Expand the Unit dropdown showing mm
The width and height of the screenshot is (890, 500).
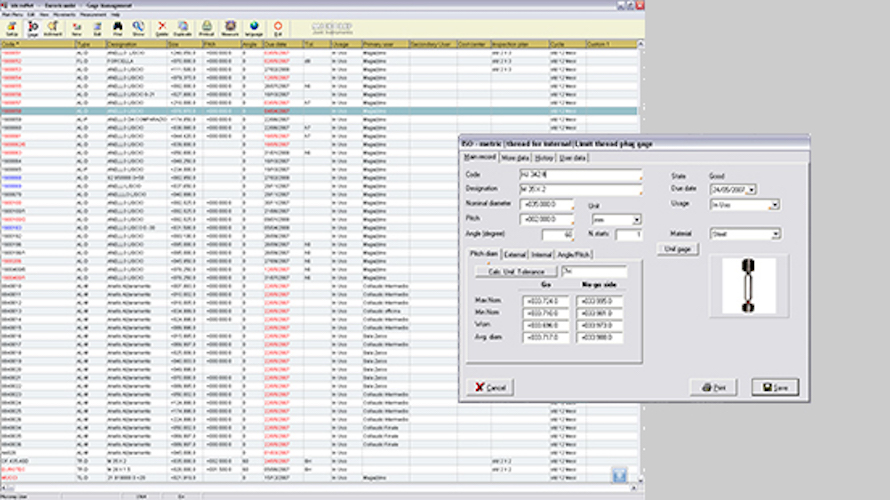pos(636,219)
